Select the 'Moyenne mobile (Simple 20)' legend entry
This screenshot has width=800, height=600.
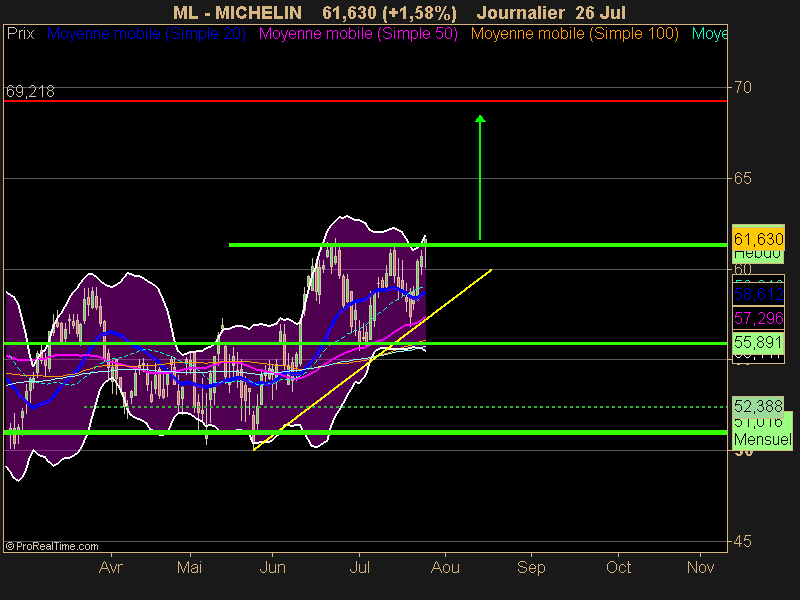(146, 34)
